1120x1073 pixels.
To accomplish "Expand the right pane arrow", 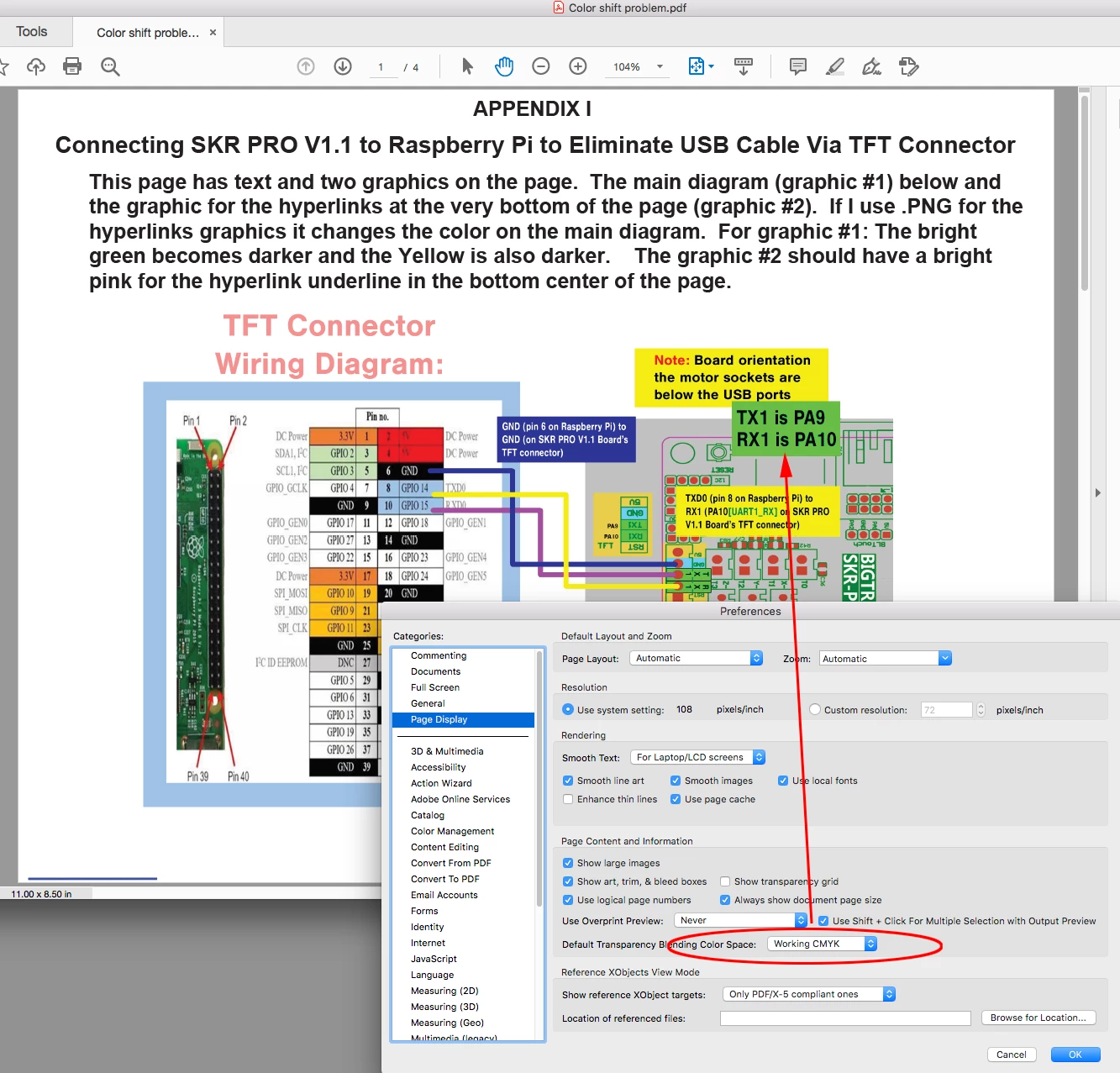I will (x=1097, y=493).
